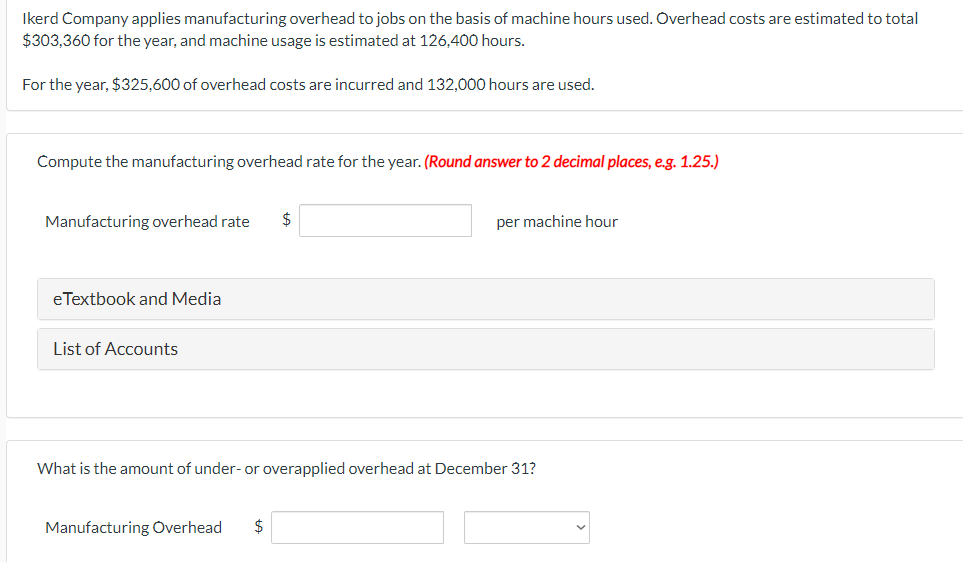The width and height of the screenshot is (963, 562).
Task: Click the "Manufacturing Overhead" label near the bottom
Action: click(133, 527)
